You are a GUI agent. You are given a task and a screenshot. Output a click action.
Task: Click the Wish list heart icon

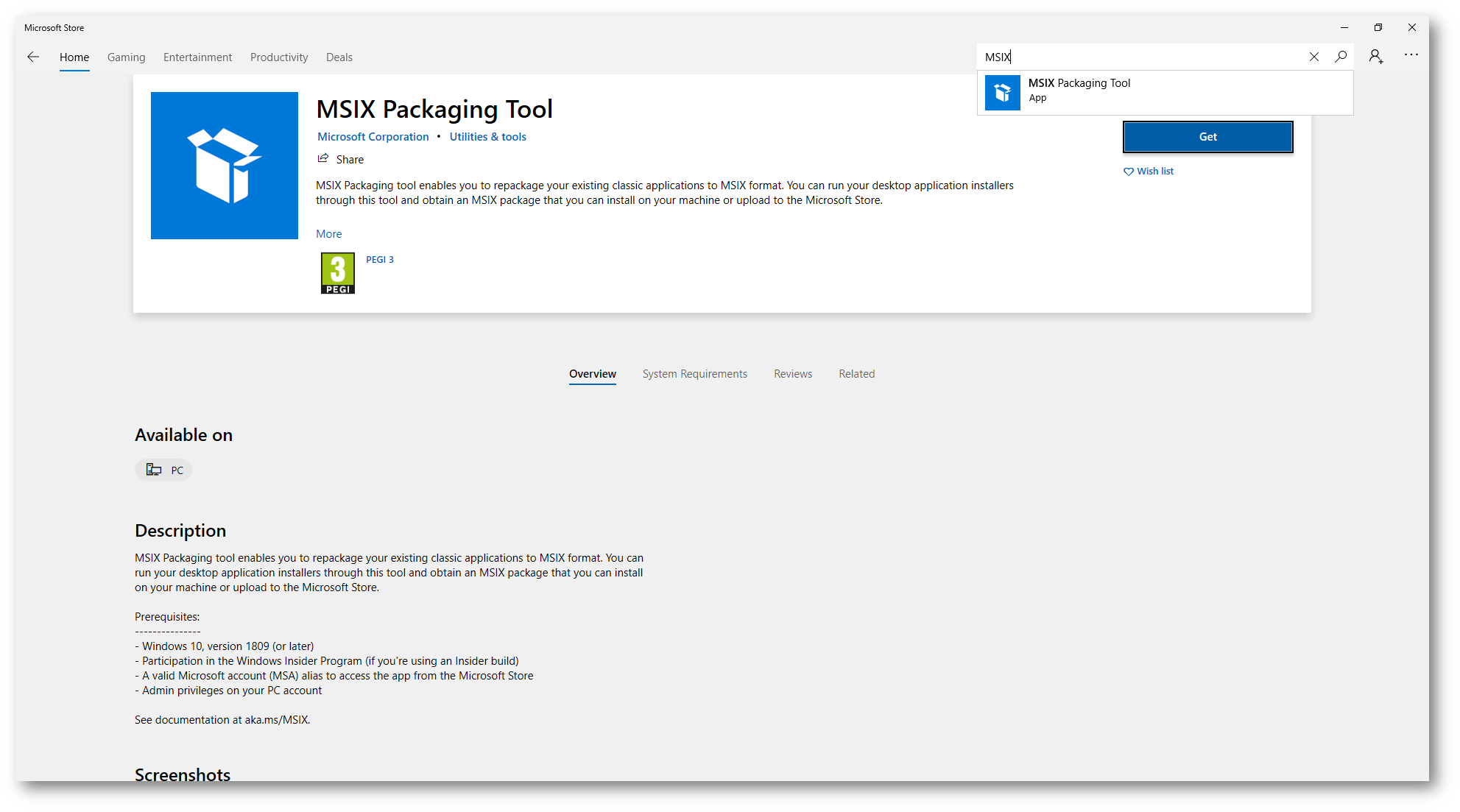pyautogui.click(x=1128, y=172)
